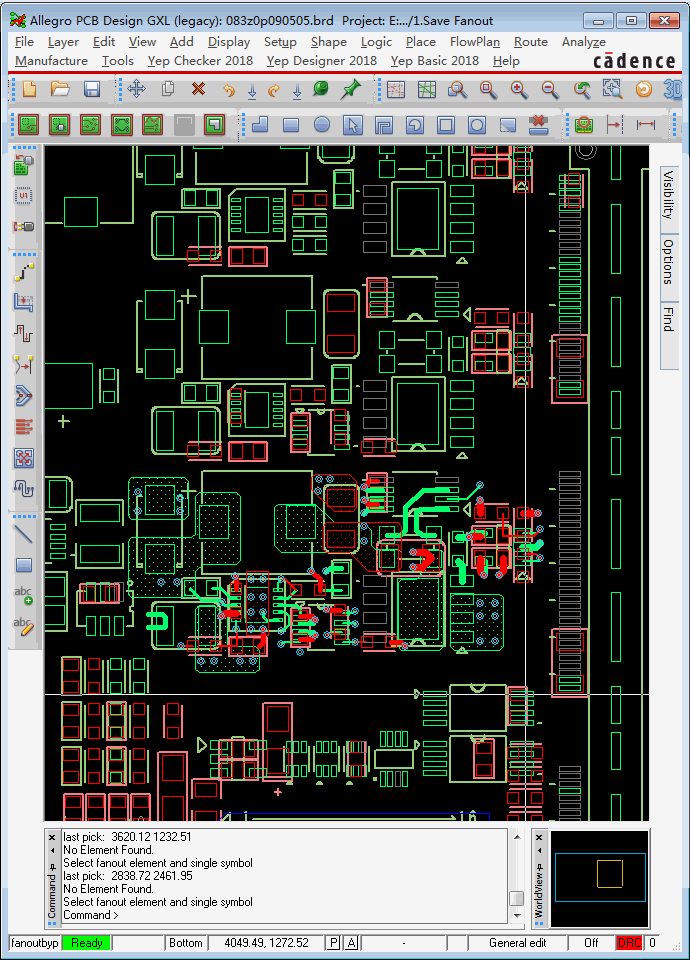Click the green Ready status indicator
This screenshot has width=690, height=960.
[x=86, y=943]
